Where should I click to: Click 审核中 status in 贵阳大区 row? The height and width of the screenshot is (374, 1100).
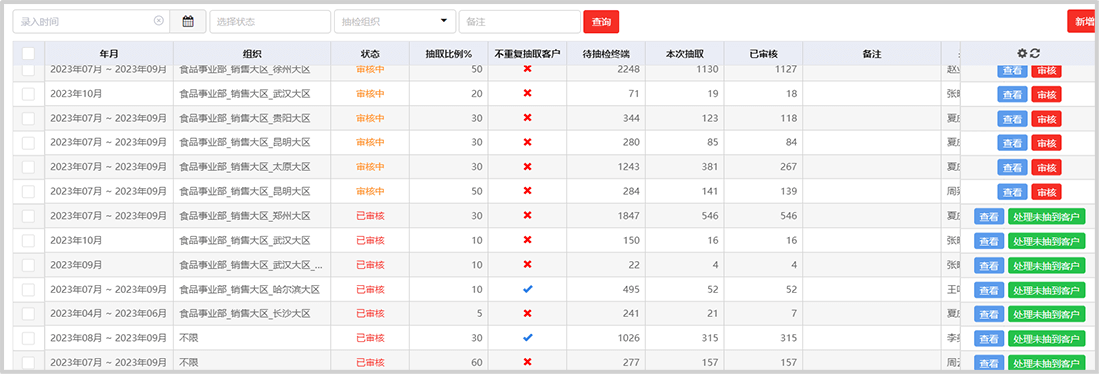370,118
